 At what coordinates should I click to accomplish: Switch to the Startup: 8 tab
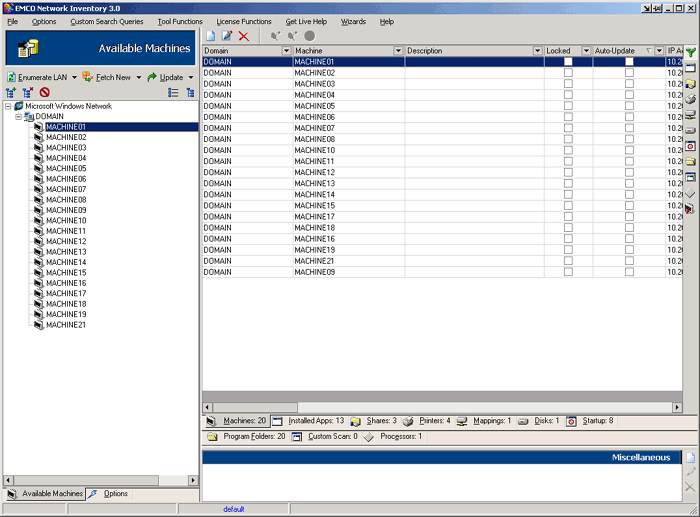tap(590, 421)
